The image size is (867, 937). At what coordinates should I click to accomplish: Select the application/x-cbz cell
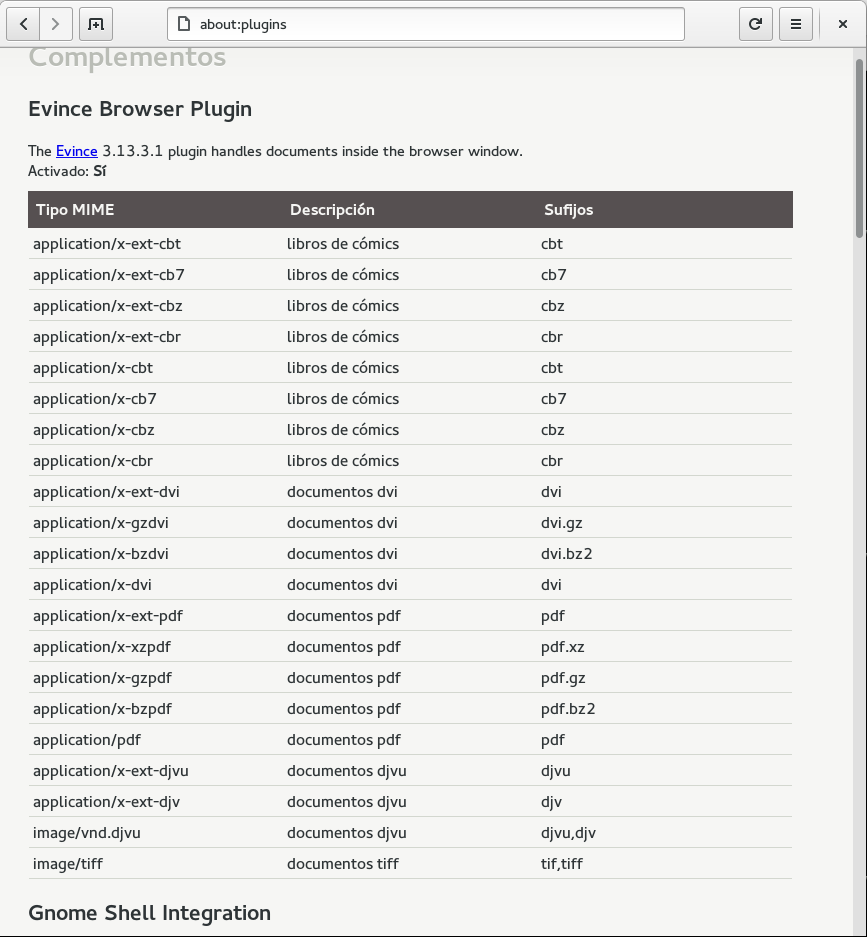tap(94, 430)
